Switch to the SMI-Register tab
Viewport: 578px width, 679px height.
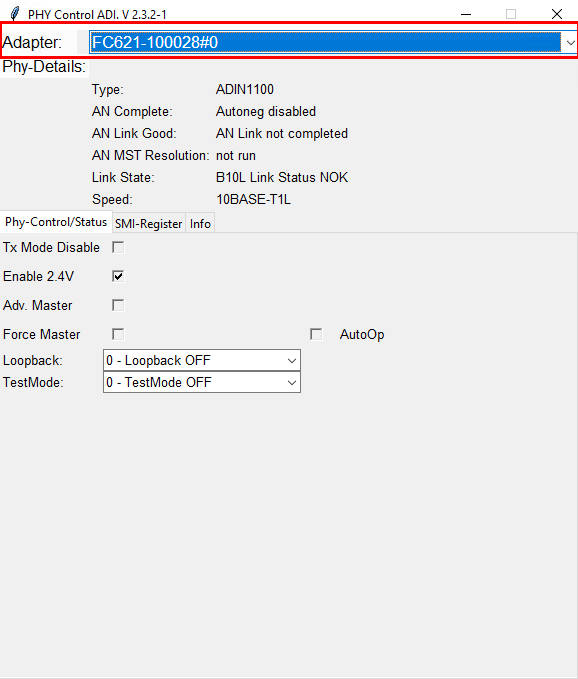[x=149, y=224]
